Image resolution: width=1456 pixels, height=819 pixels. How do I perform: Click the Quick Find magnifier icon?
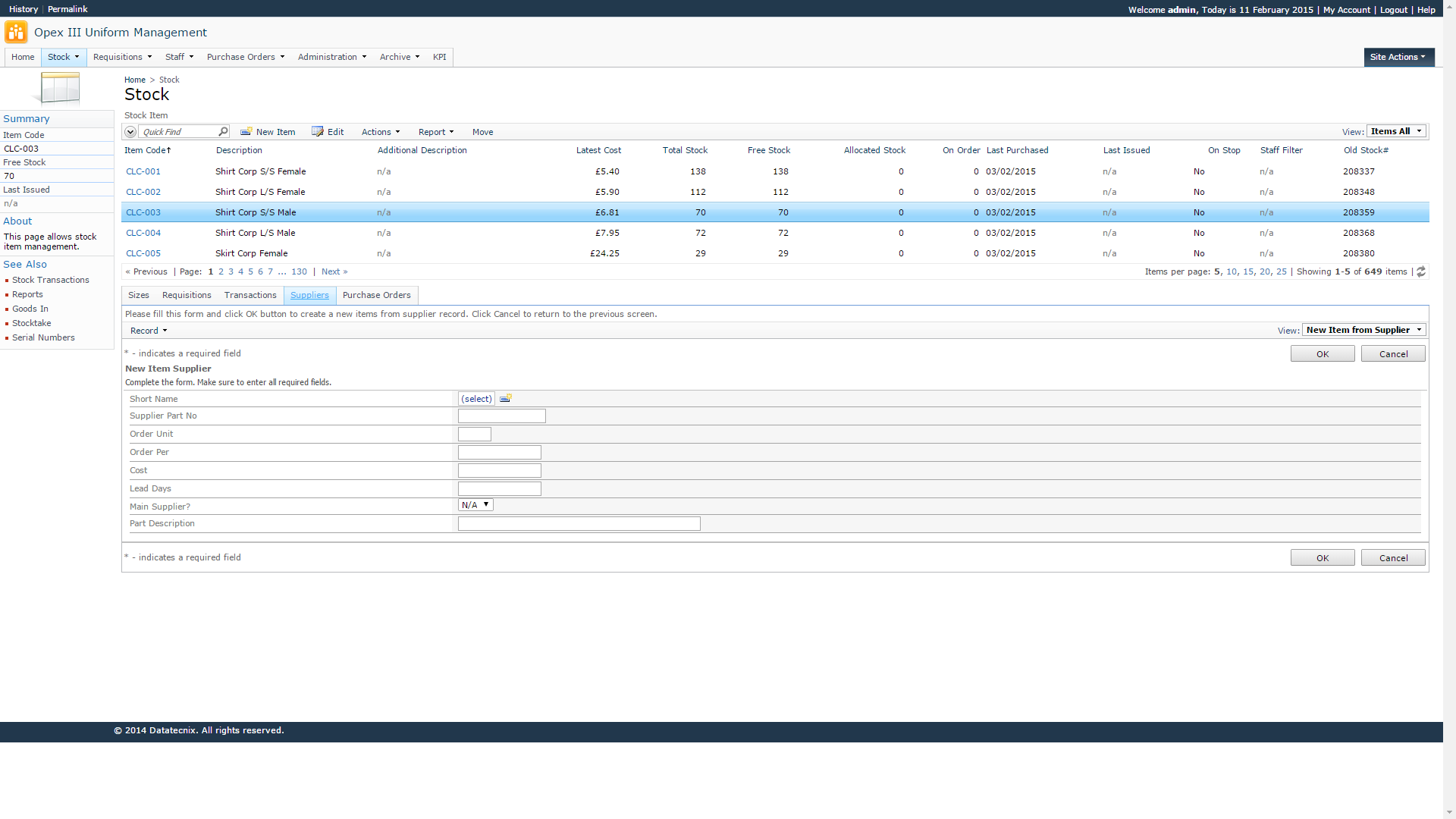223,131
